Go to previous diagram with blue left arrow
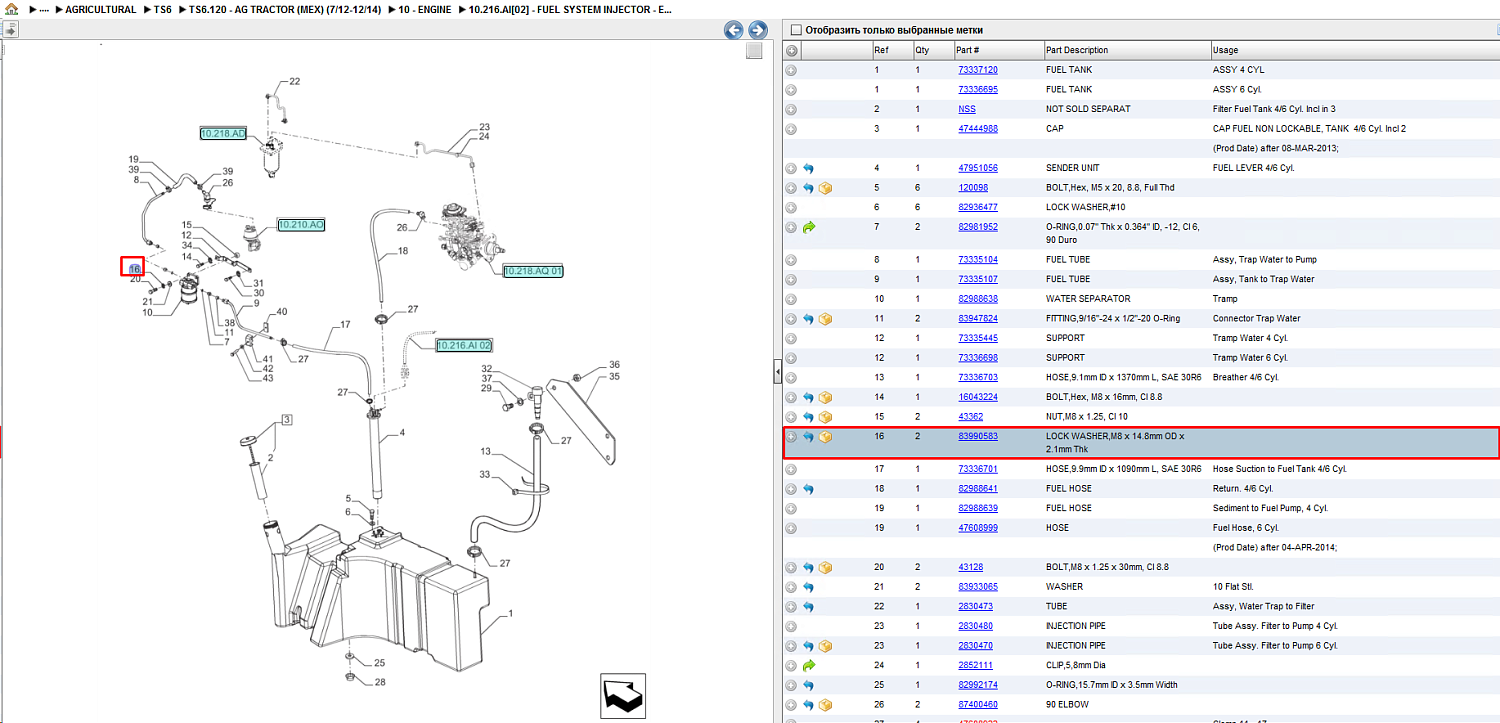The width and height of the screenshot is (1500, 723). 734,30
